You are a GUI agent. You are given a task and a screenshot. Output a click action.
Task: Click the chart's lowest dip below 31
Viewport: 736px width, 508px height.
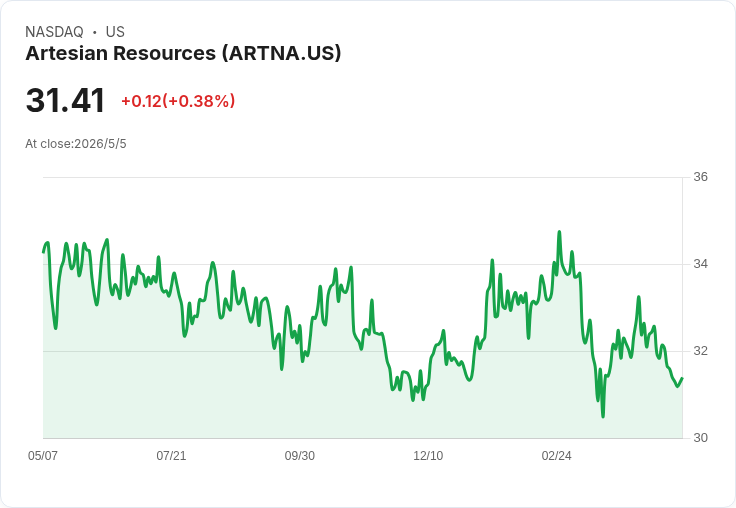point(603,416)
